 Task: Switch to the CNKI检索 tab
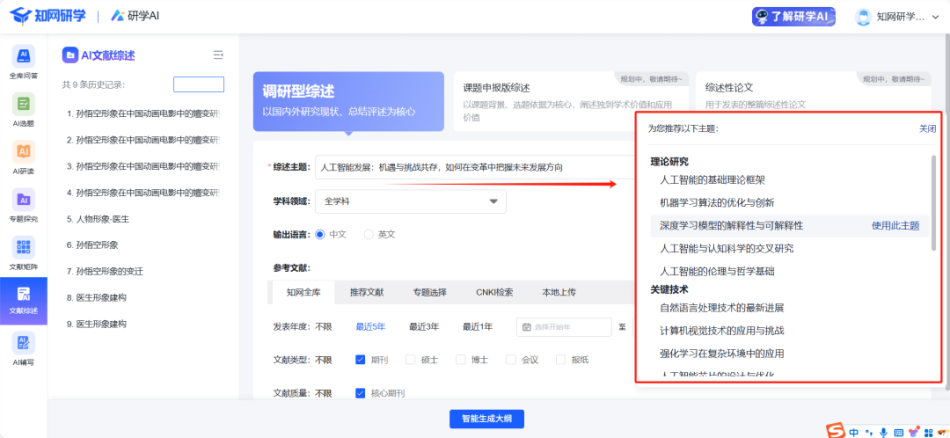click(x=494, y=293)
